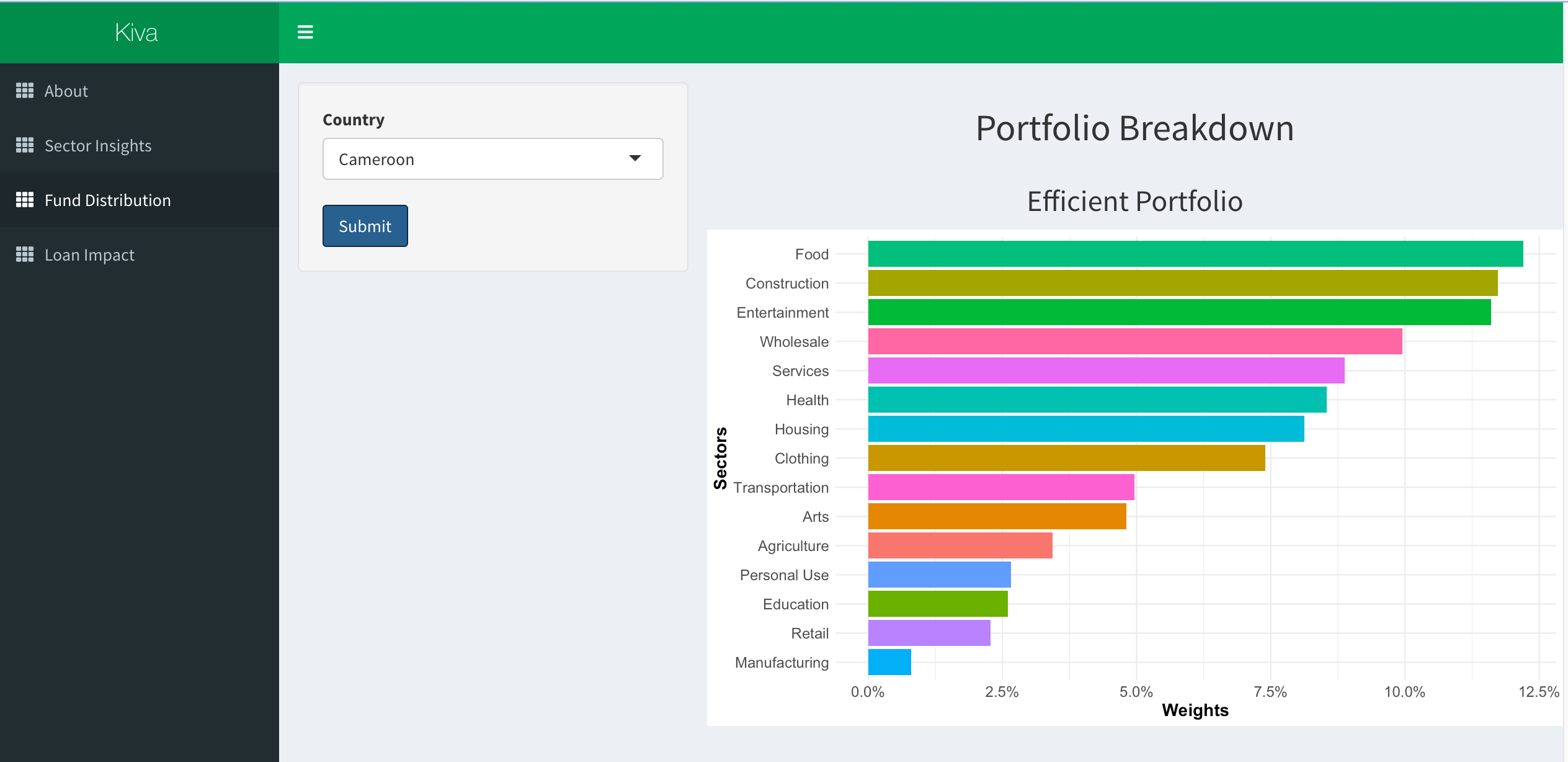Select the Fund Distribution menu entry
The image size is (1568, 762).
(x=107, y=200)
